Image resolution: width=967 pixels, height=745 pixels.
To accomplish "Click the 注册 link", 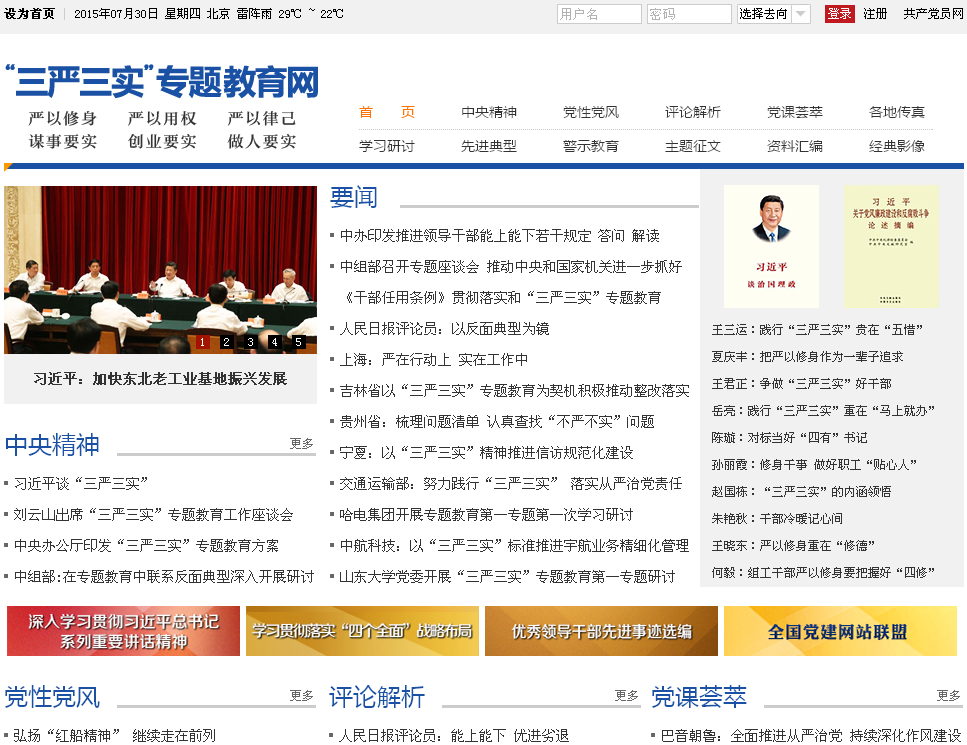I will (875, 14).
